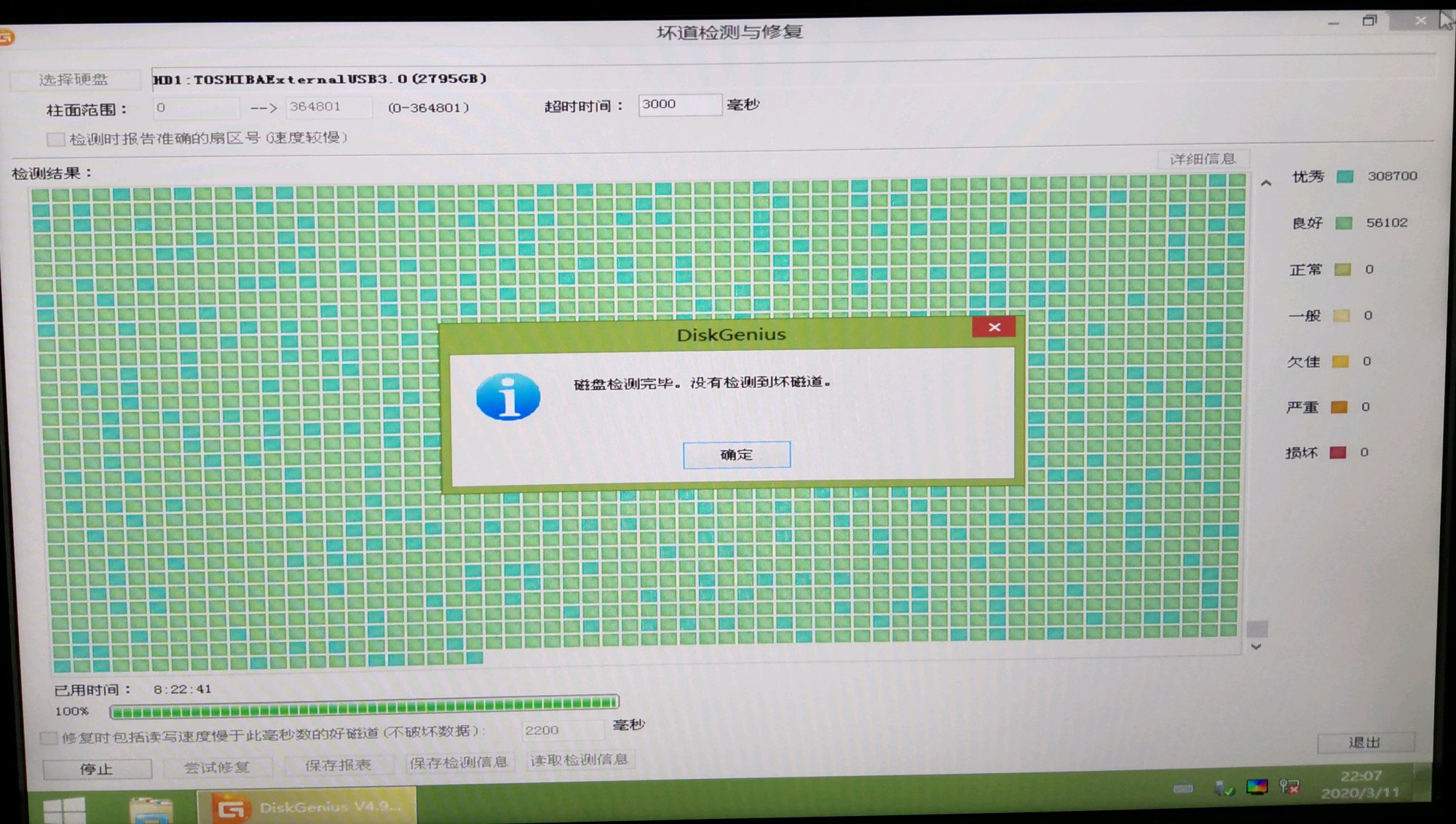Viewport: 1456px width, 824px height.
Task: Click the scroll-up arrow of the result grid
Action: point(1266,183)
